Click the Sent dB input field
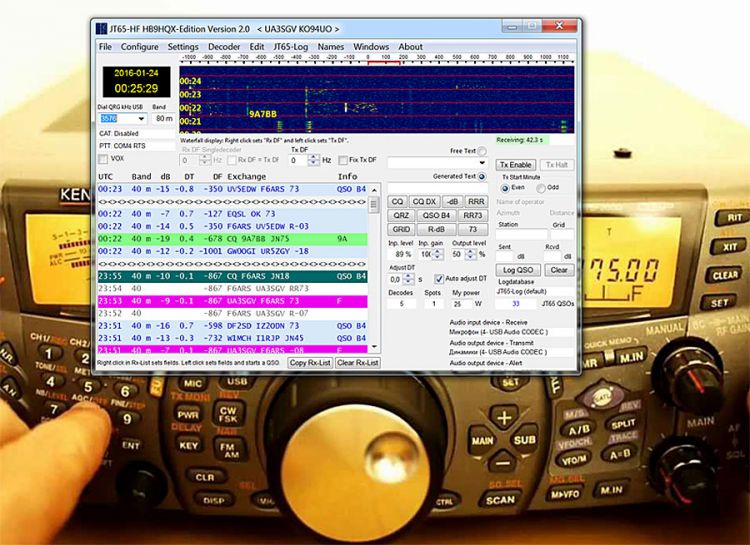Screen dimensions: 750x545 tap(505, 256)
